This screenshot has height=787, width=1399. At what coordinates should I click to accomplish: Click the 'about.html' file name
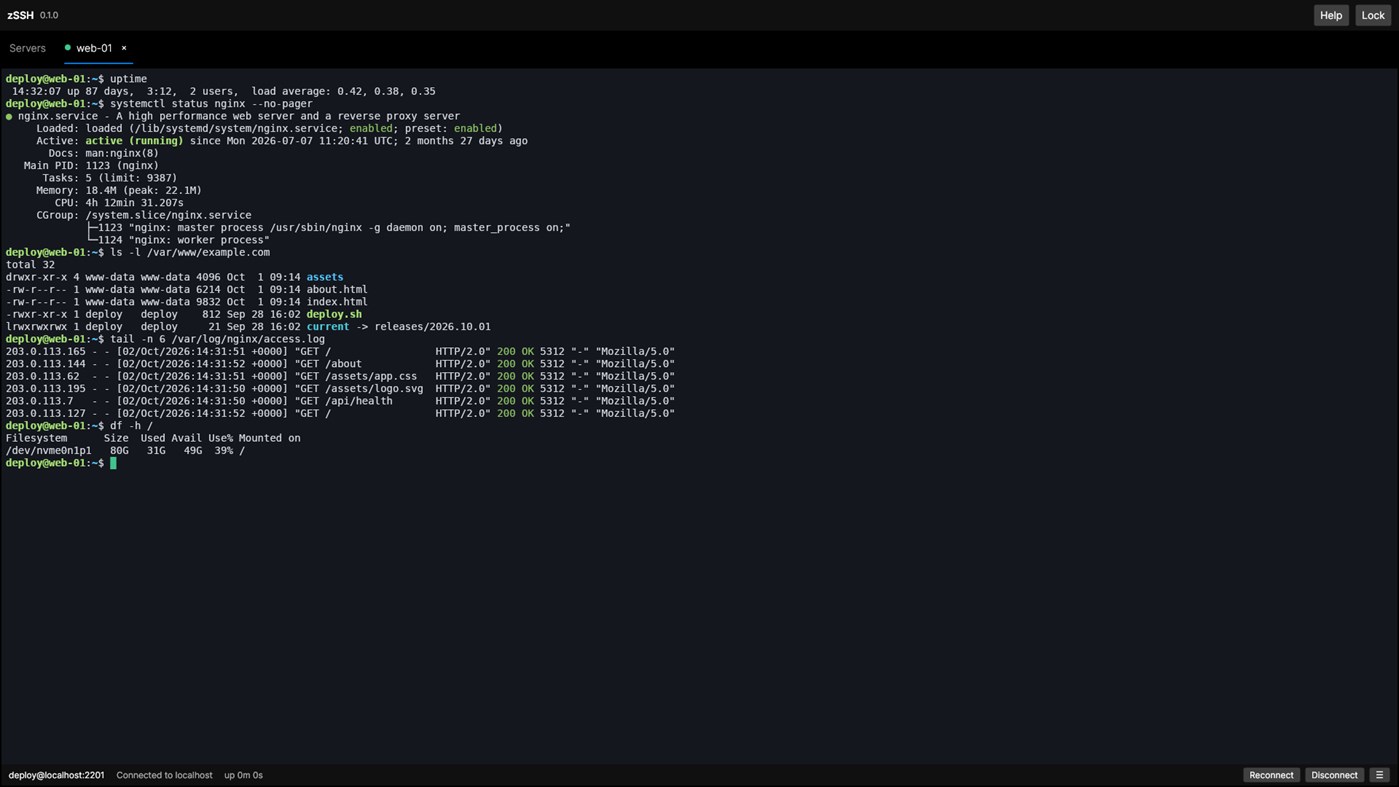[x=337, y=289]
